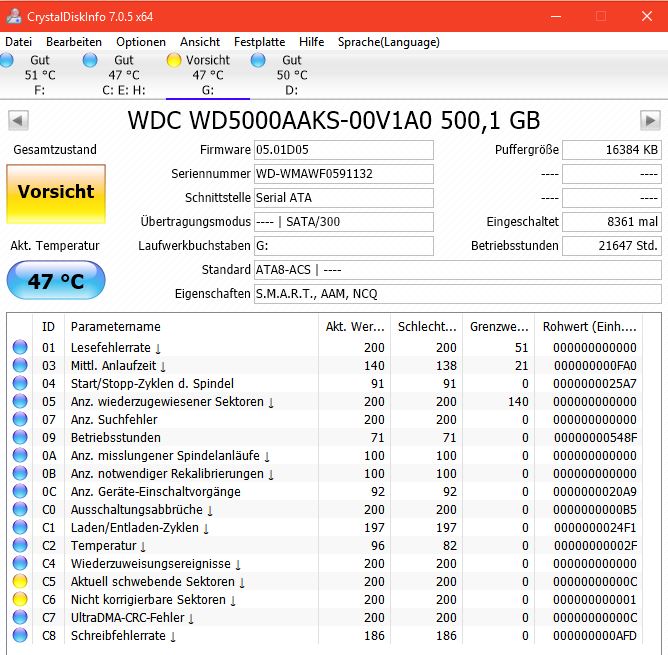Click the status orb for Mittl. Anlaufzeit row
668x655 pixels.
tap(20, 365)
